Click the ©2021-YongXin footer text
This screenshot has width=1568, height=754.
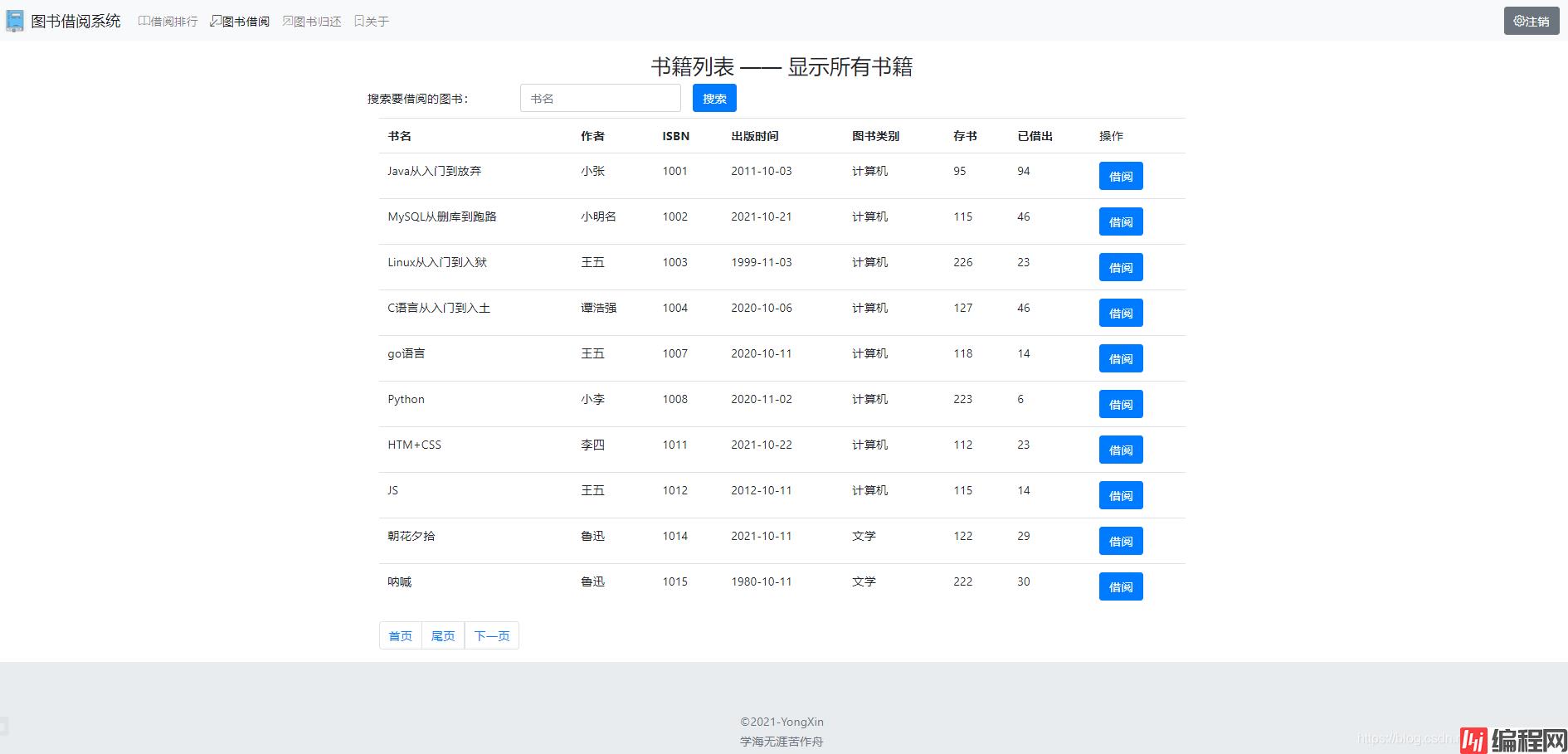click(782, 722)
